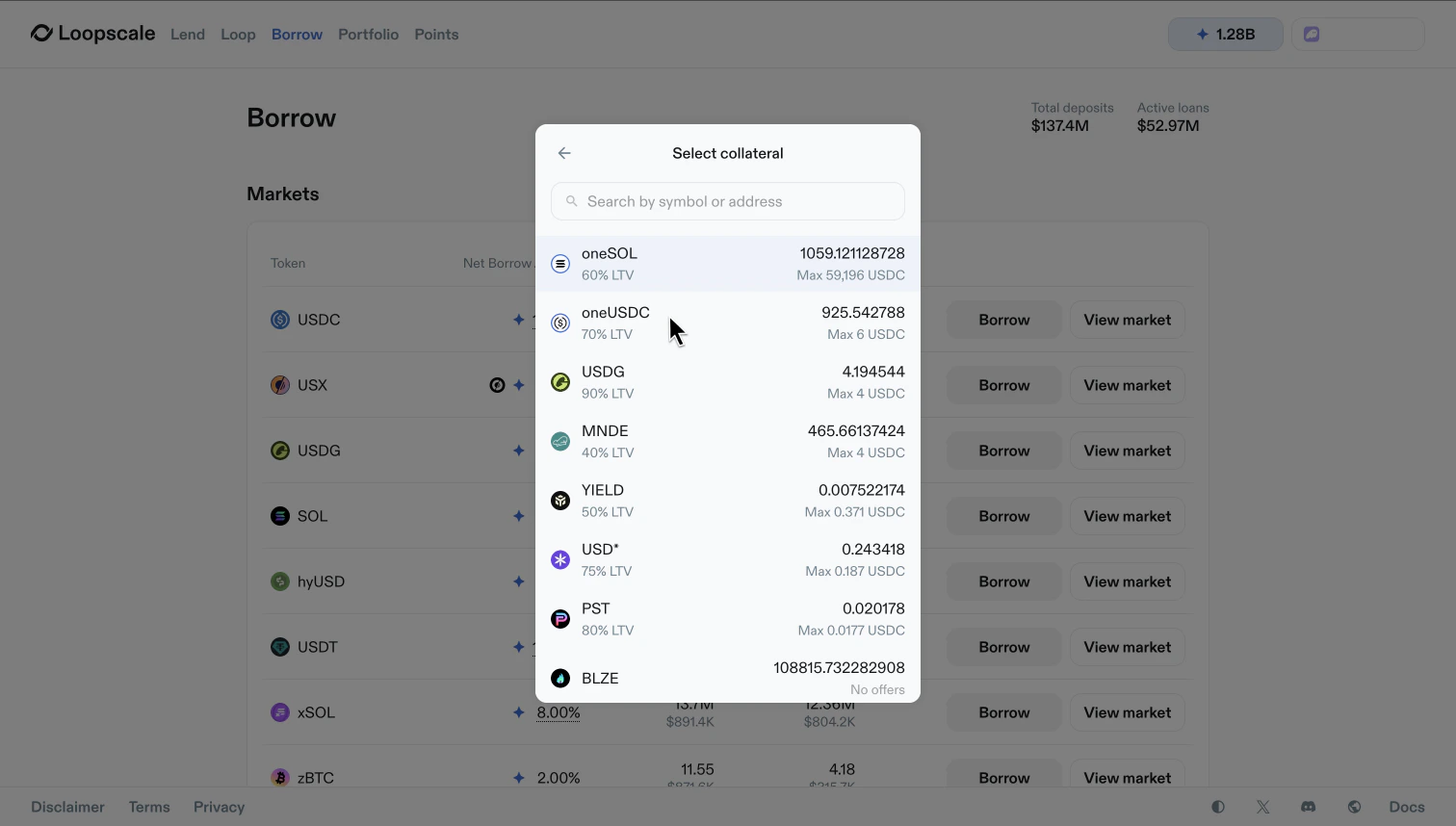
Task: Click the USDG token icon in Markets table
Action: 280,451
